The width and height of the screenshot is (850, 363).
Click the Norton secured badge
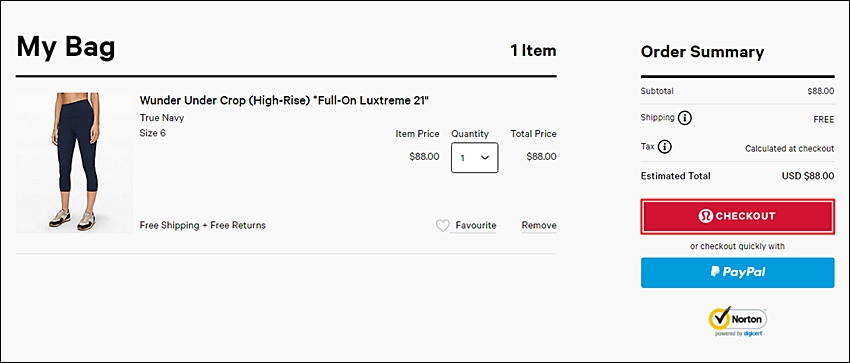[x=738, y=321]
